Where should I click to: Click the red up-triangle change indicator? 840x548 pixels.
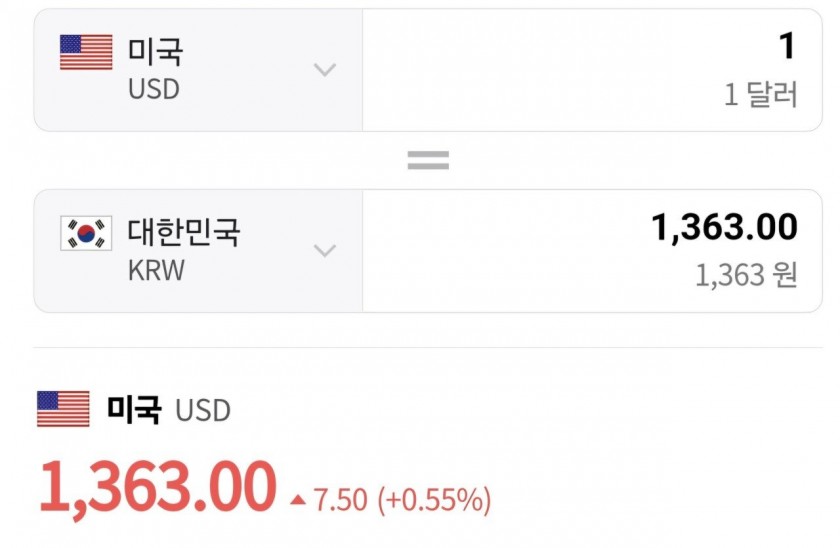coord(298,500)
